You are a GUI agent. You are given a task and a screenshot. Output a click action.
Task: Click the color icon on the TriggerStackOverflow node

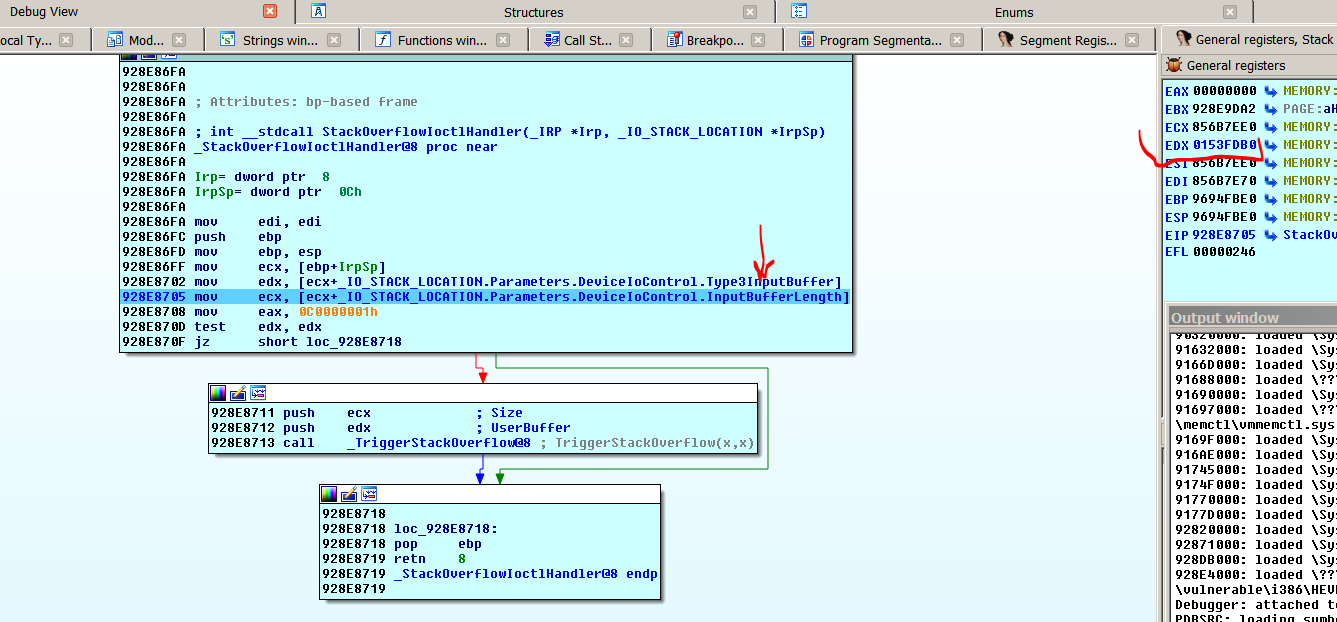(218, 393)
